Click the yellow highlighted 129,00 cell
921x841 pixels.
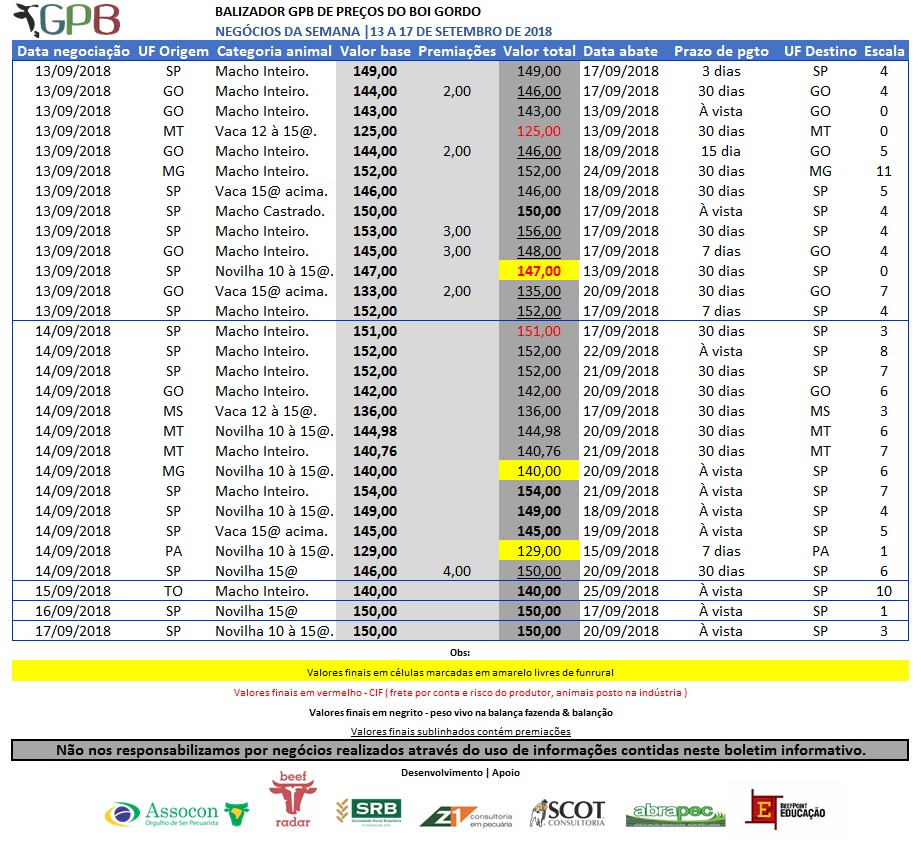tap(538, 551)
